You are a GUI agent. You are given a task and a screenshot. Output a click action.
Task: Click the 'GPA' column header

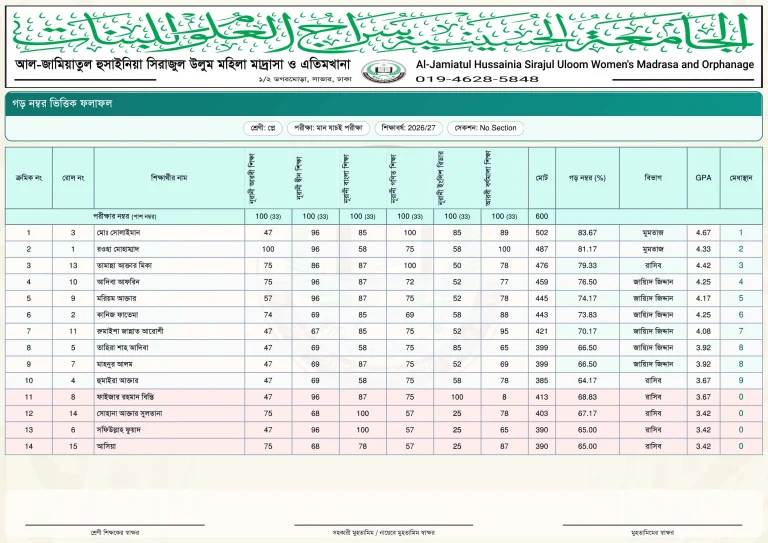click(703, 178)
